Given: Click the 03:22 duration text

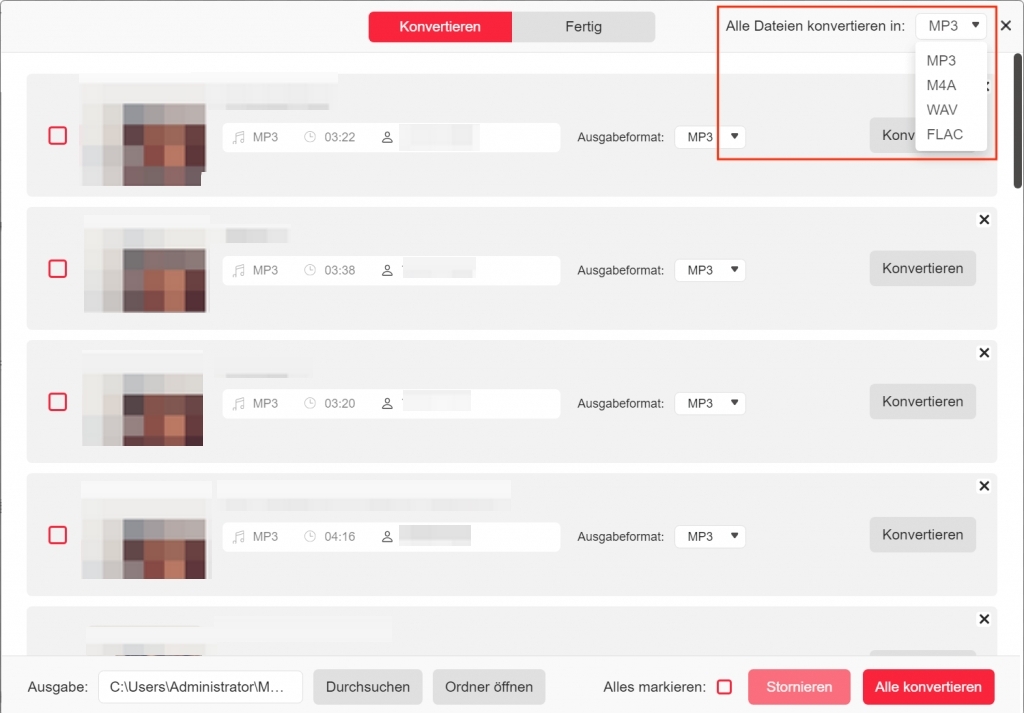Looking at the screenshot, I should 340,137.
